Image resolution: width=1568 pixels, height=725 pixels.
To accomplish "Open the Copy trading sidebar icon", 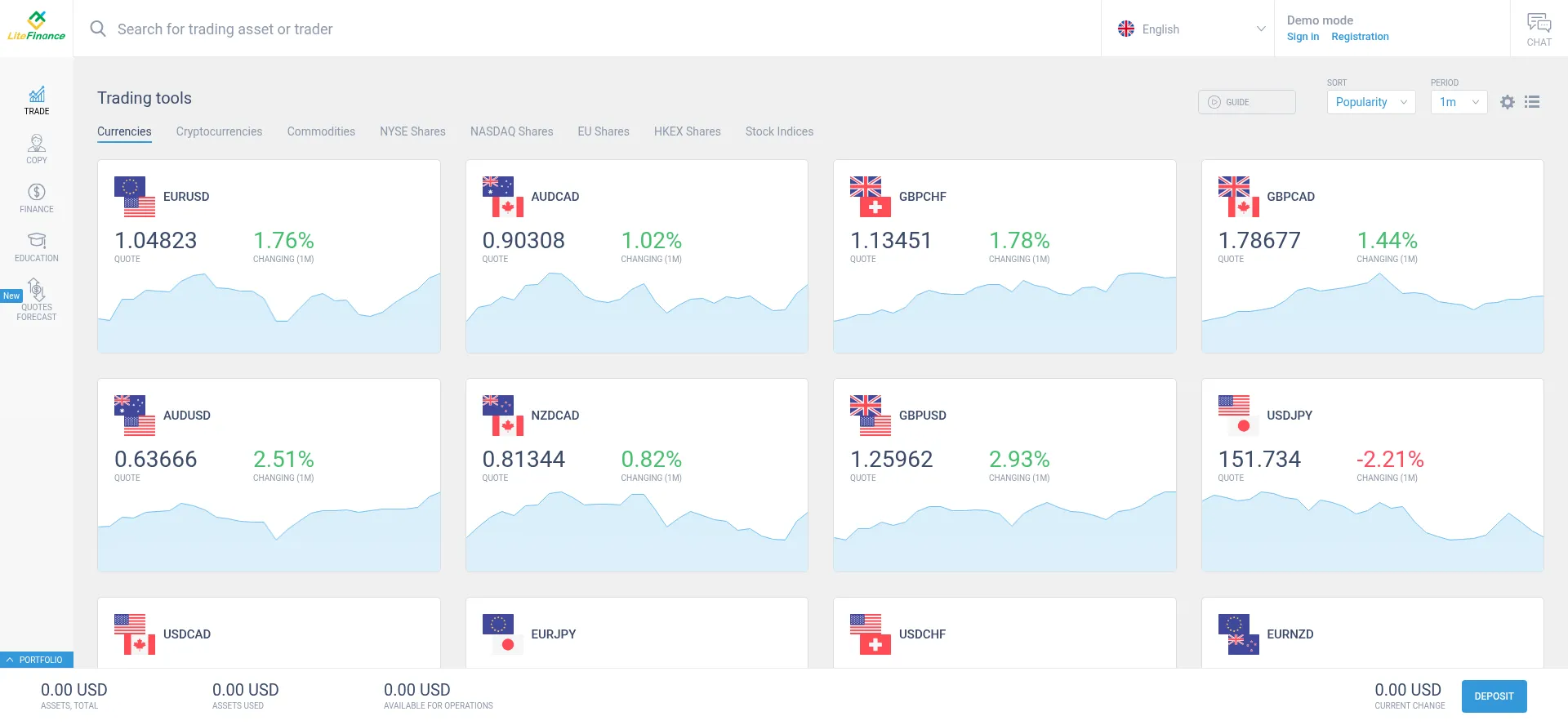I will pos(37,149).
